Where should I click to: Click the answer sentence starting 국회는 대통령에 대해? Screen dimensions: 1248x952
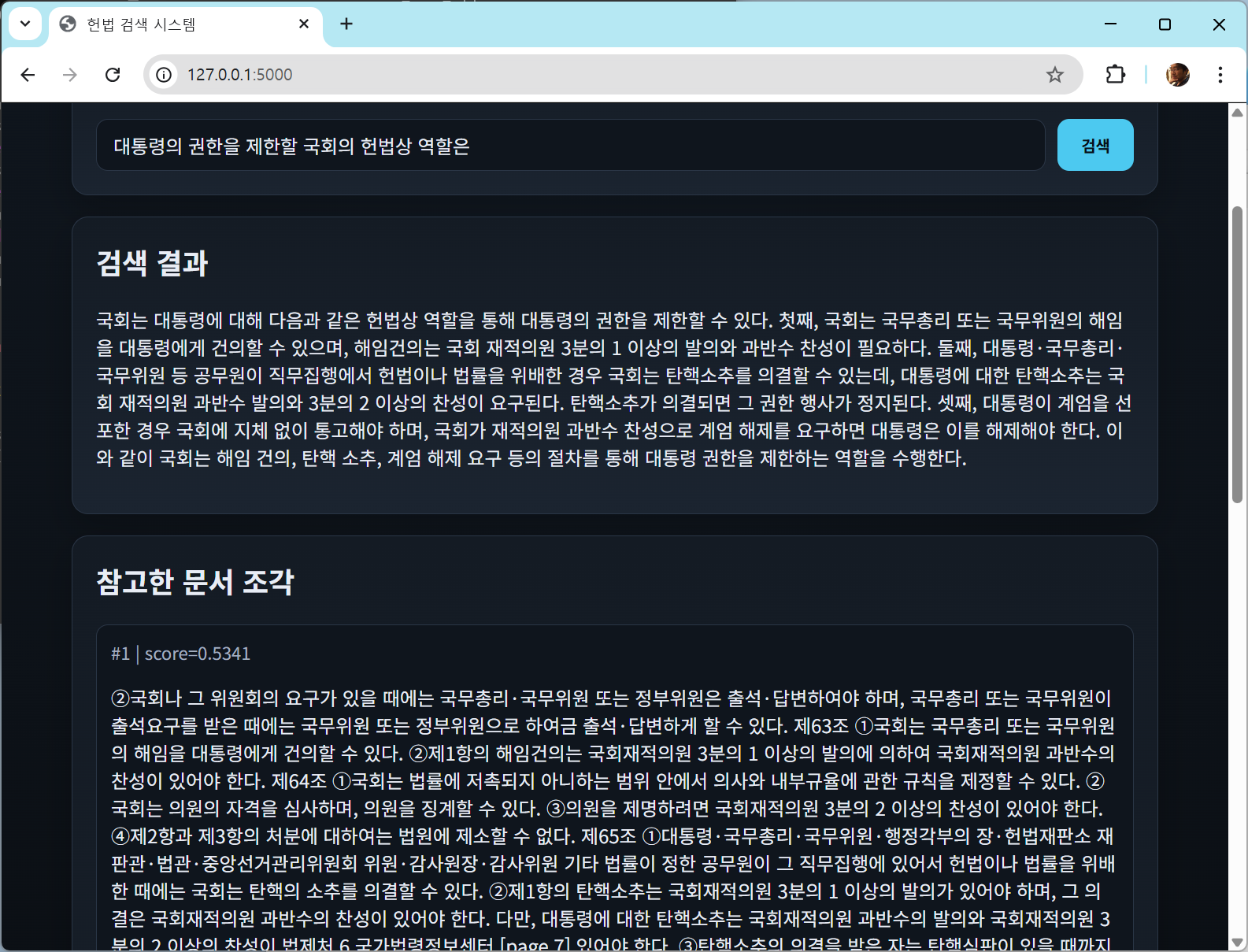614,389
